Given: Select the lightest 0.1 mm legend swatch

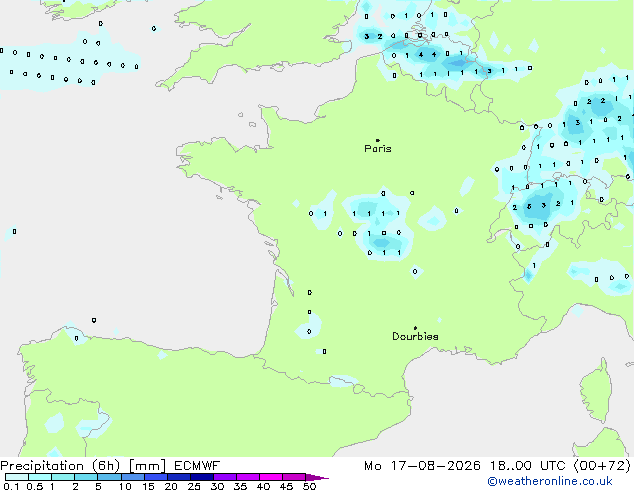Looking at the screenshot, I should [17, 477].
